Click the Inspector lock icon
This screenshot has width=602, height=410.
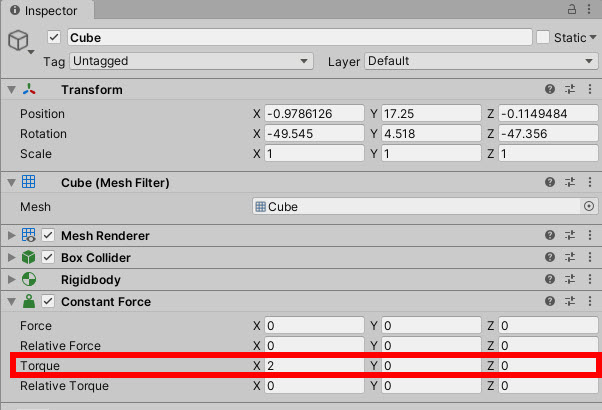(572, 9)
